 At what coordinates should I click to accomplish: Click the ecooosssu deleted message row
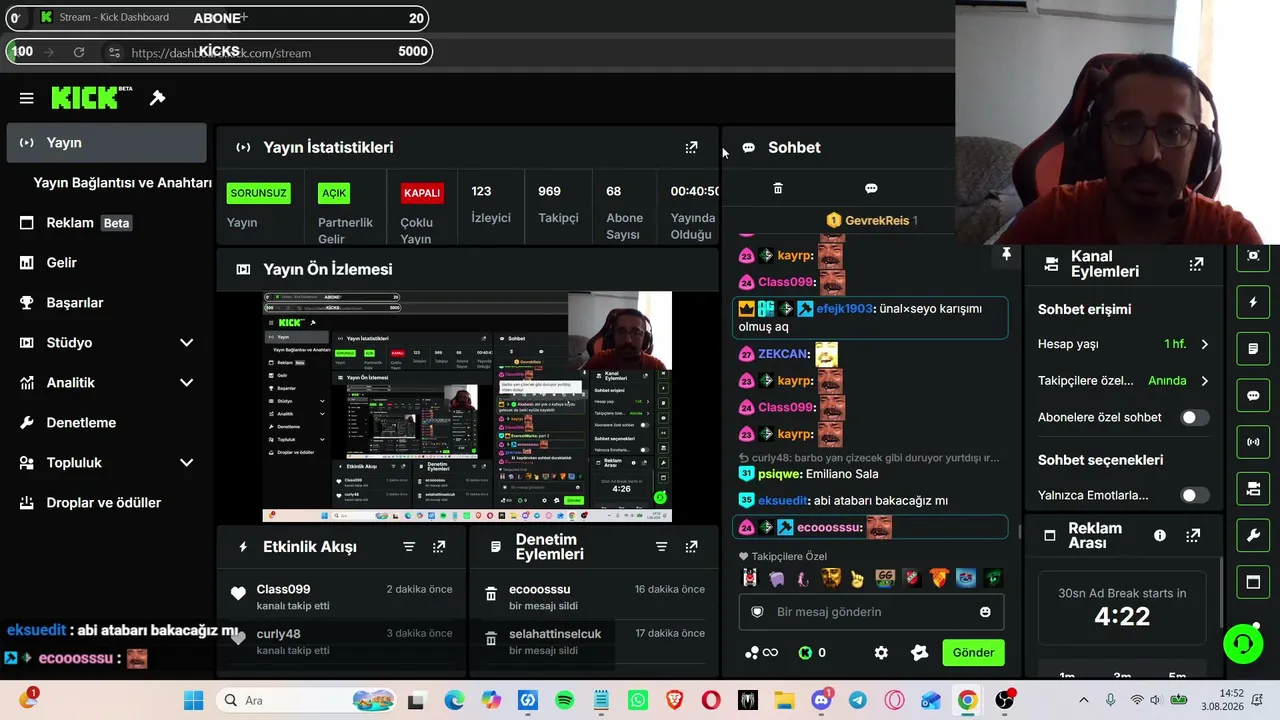(x=594, y=597)
